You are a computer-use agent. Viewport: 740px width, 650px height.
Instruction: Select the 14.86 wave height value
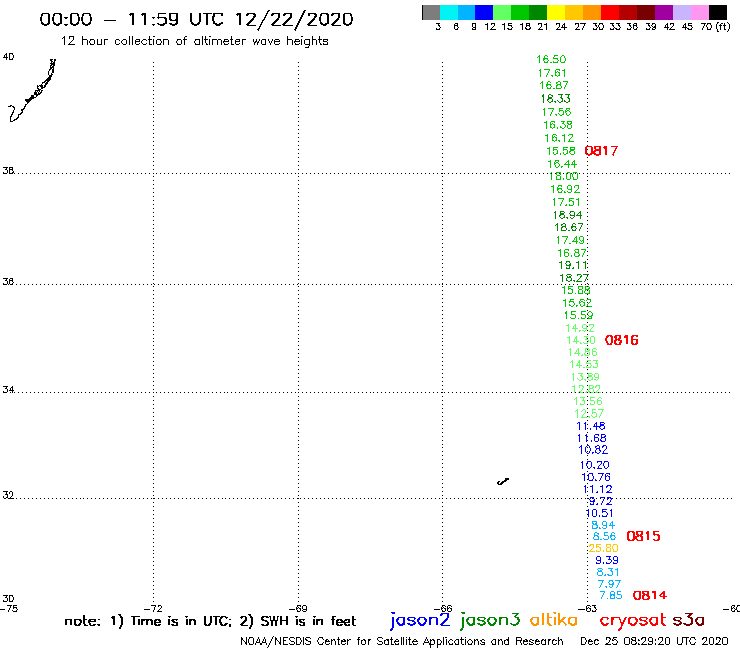coord(583,353)
